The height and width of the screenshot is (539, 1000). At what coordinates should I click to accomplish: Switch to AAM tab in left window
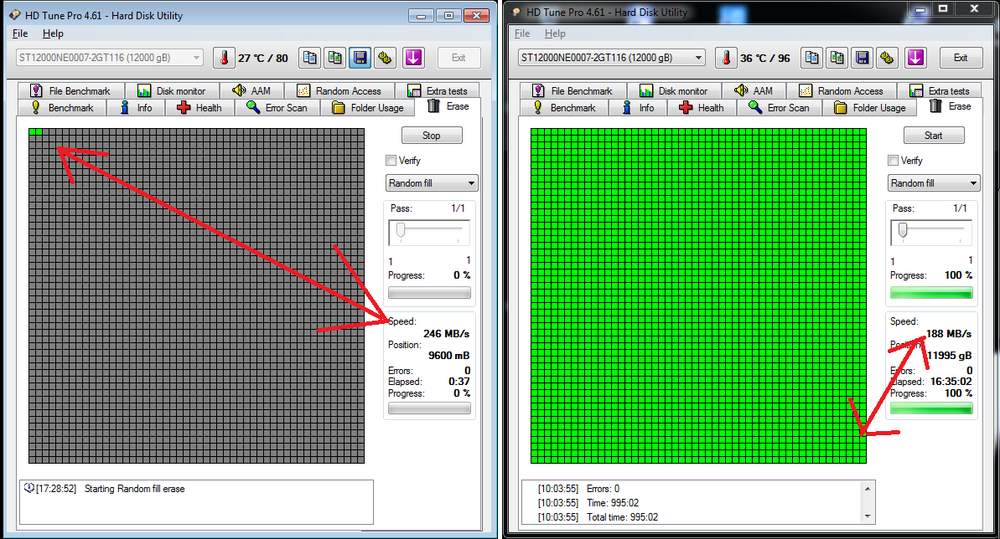pos(253,91)
